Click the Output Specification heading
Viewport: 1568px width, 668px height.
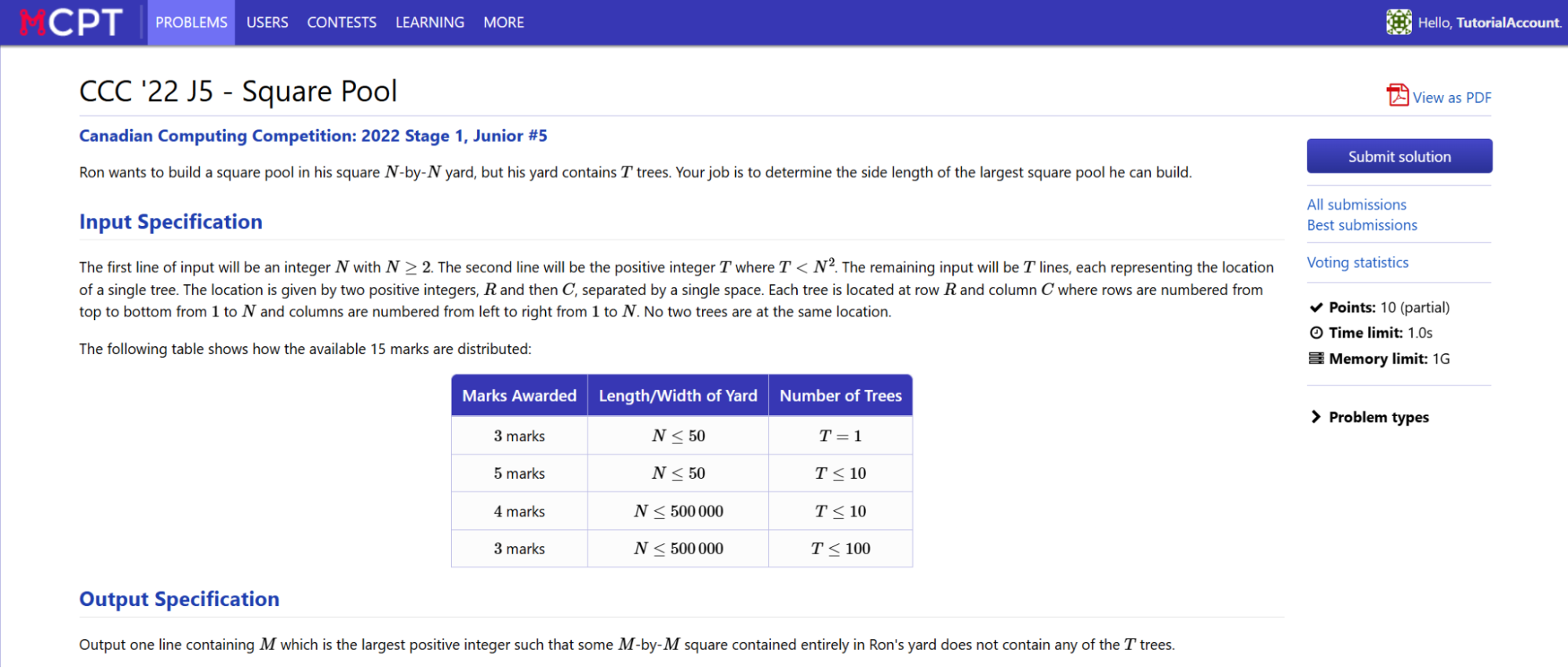(x=180, y=599)
